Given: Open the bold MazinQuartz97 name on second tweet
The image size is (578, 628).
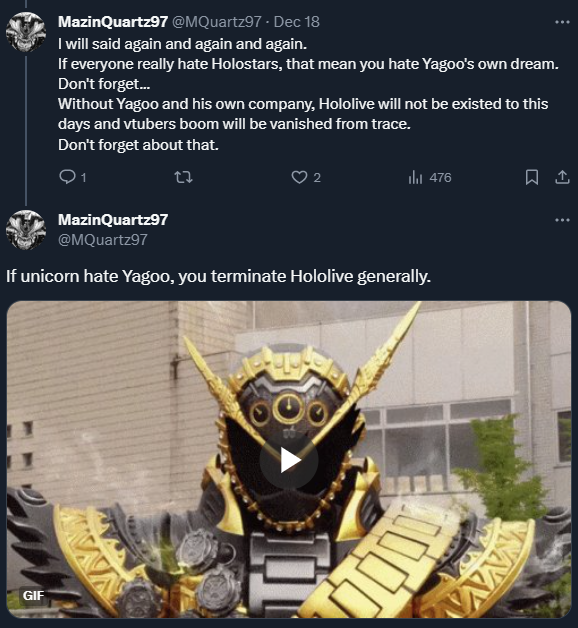Looking at the screenshot, I should tap(113, 219).
